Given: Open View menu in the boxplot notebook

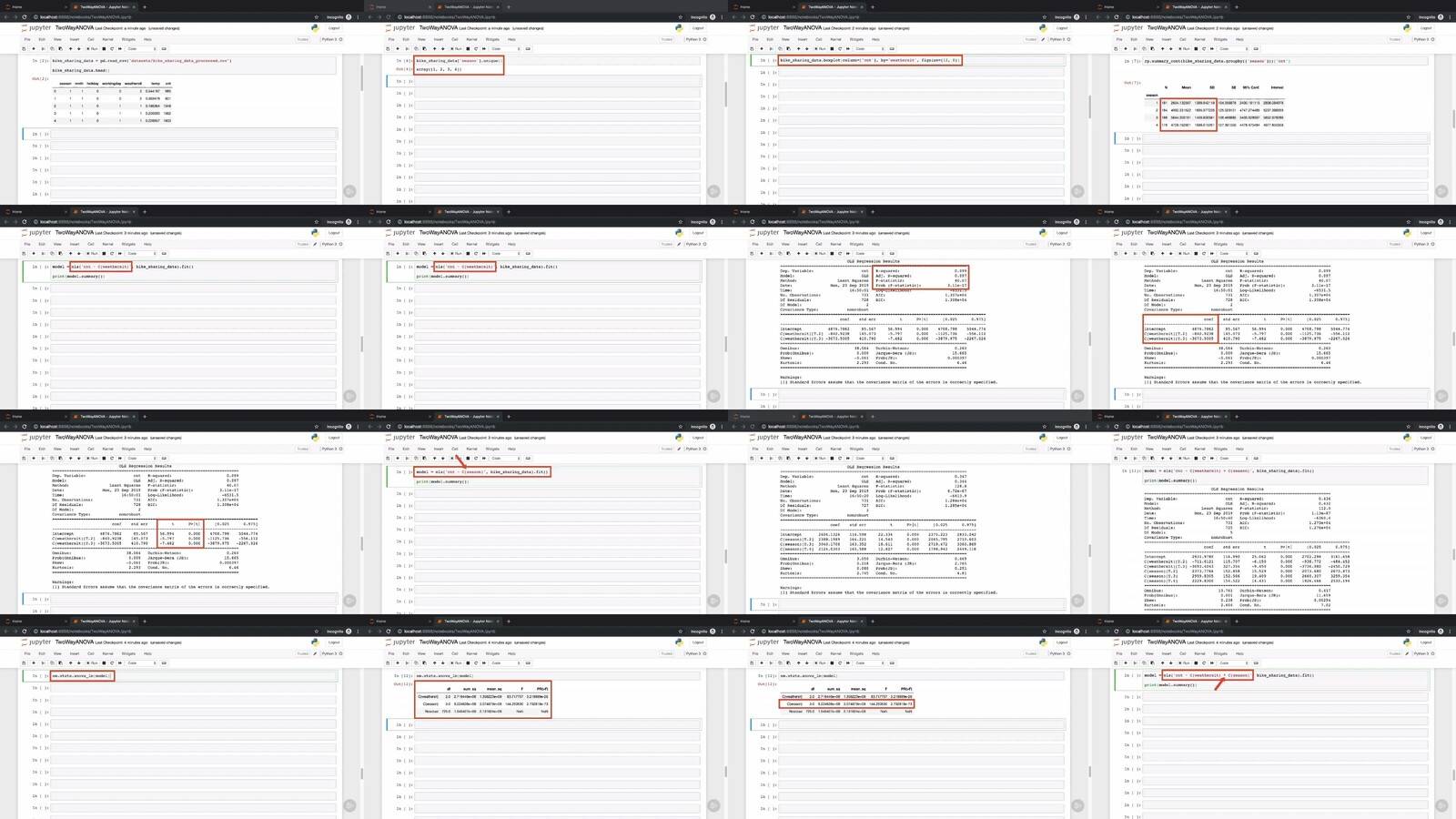Looking at the screenshot, I should [785, 39].
